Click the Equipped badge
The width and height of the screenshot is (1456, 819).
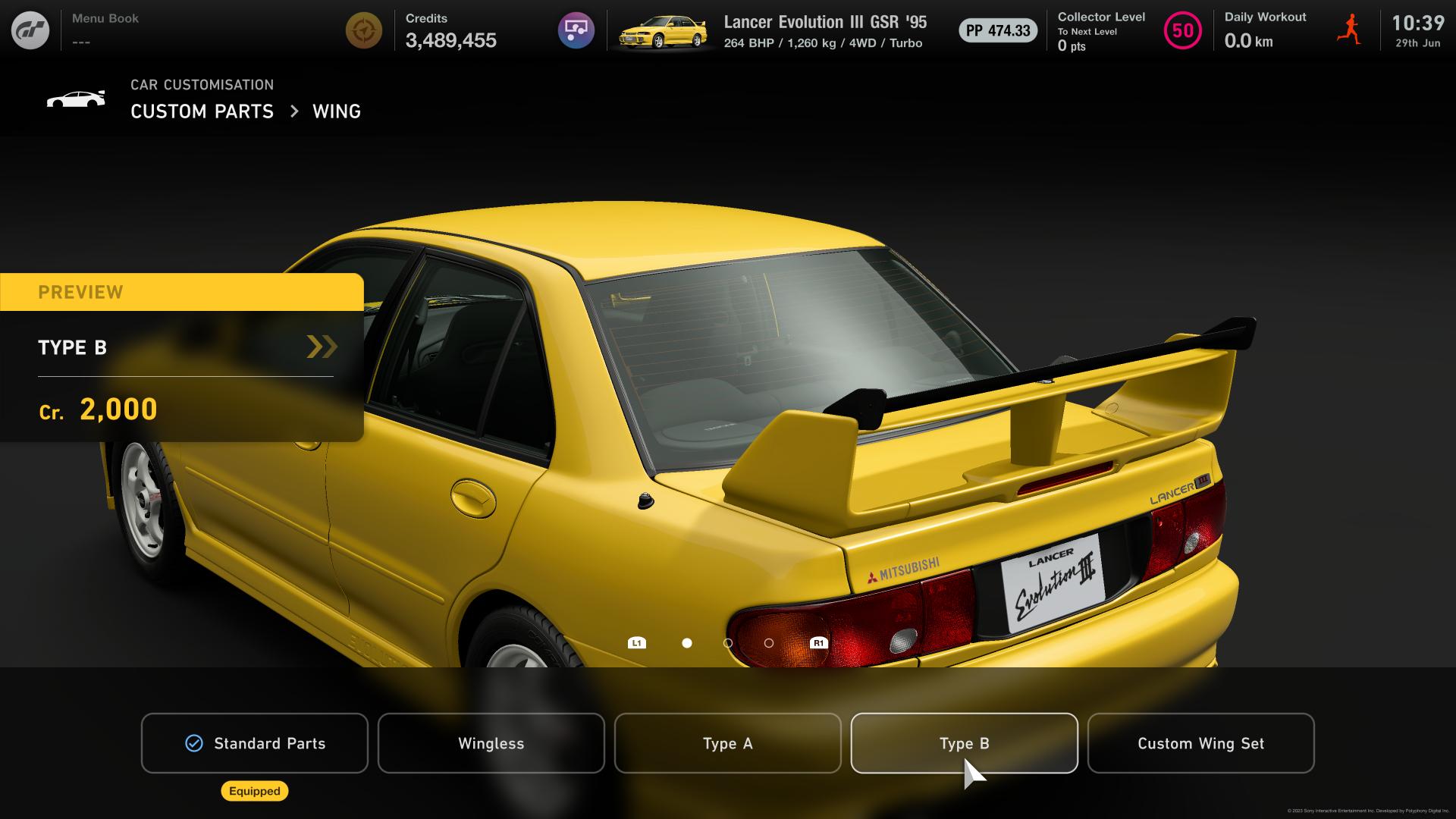click(255, 791)
